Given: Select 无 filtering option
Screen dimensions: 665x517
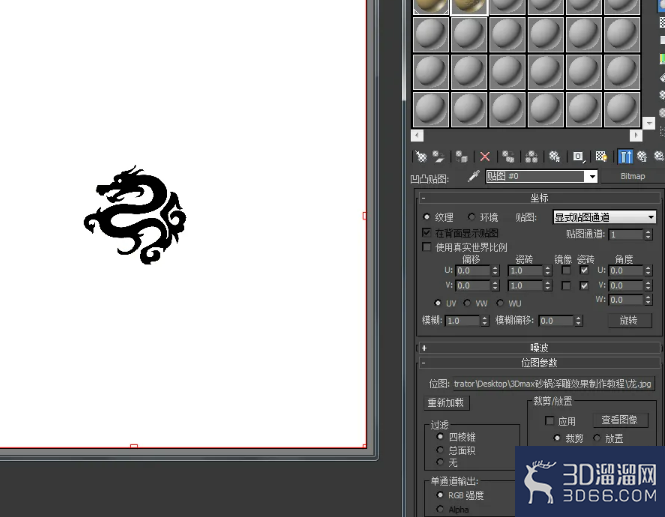Looking at the screenshot, I should 440,462.
